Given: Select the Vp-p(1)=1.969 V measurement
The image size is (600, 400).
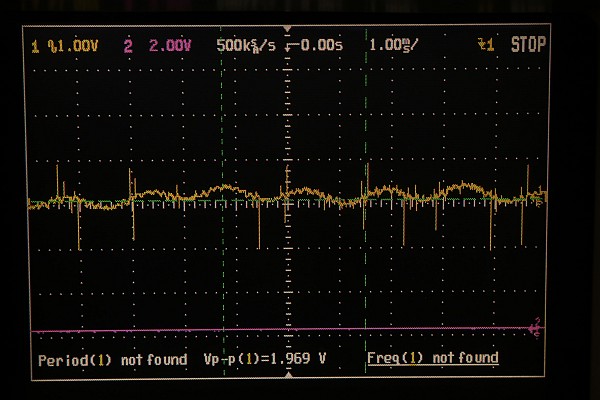Looking at the screenshot, I should (x=264, y=359).
